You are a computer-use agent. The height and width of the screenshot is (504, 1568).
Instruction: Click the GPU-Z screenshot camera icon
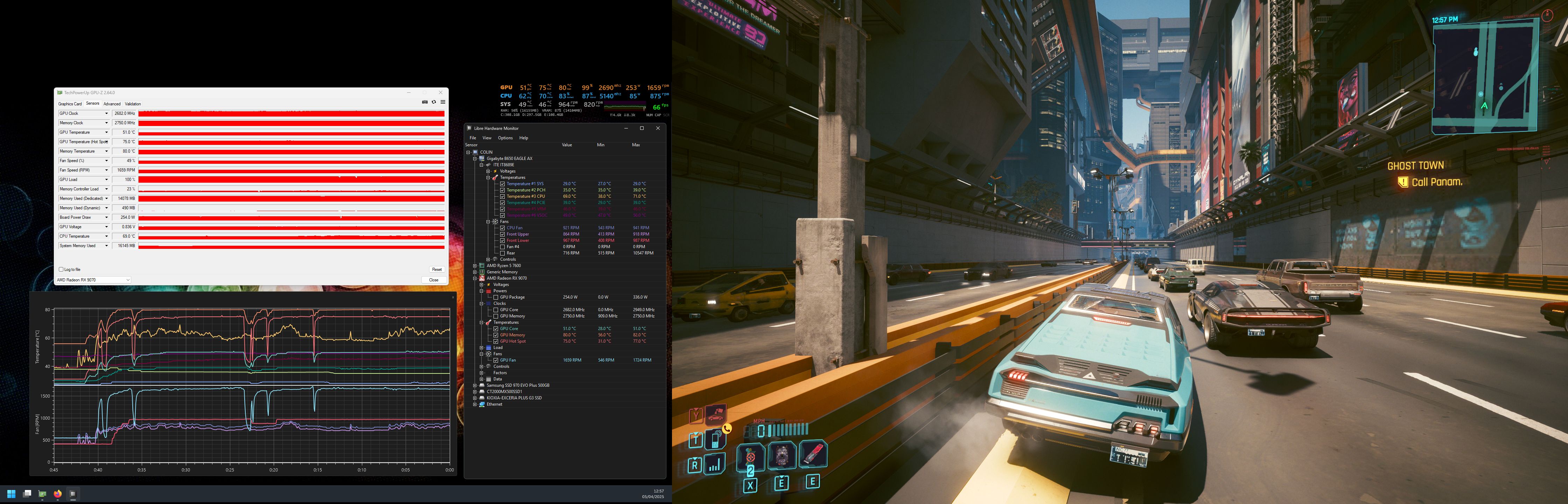(x=424, y=102)
